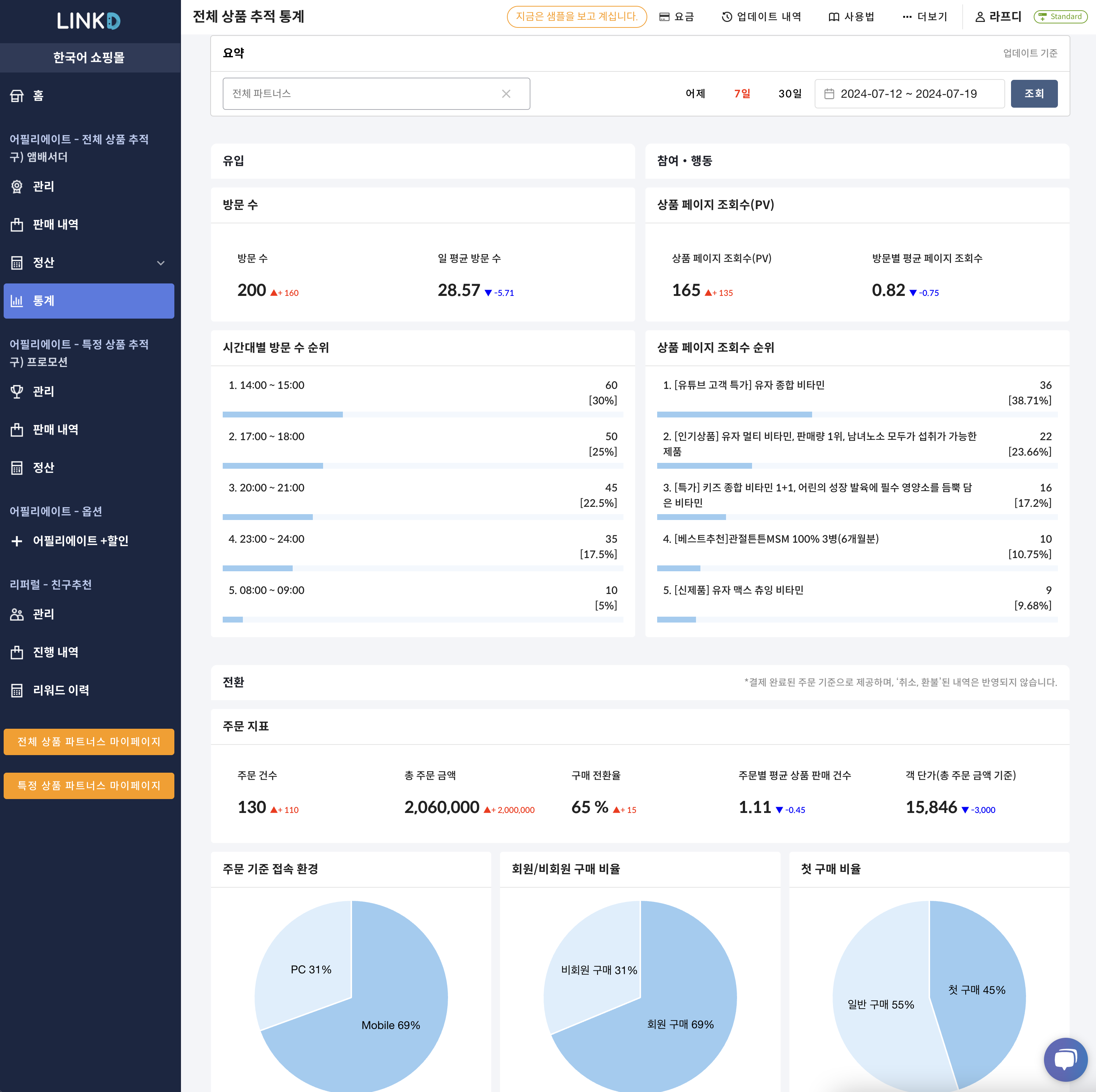1096x1092 pixels.
Task: Click the 방문별 평균 페이지 조회수 0.82
Action: tap(888, 290)
